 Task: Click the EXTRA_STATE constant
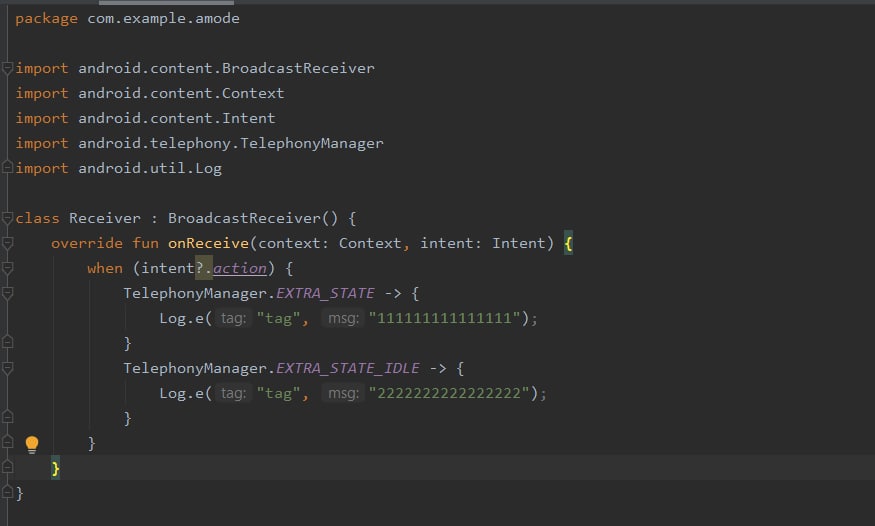pyautogui.click(x=325, y=293)
